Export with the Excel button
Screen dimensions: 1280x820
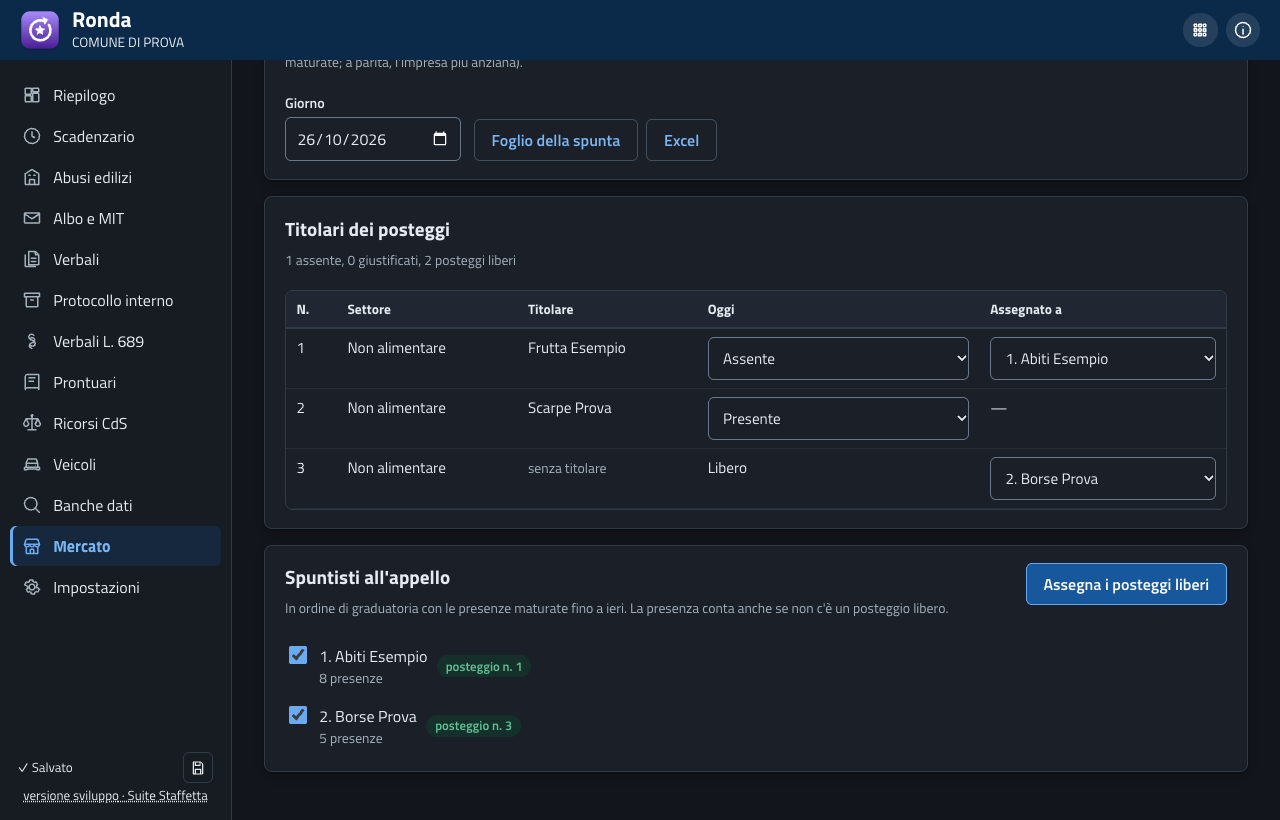(x=681, y=140)
